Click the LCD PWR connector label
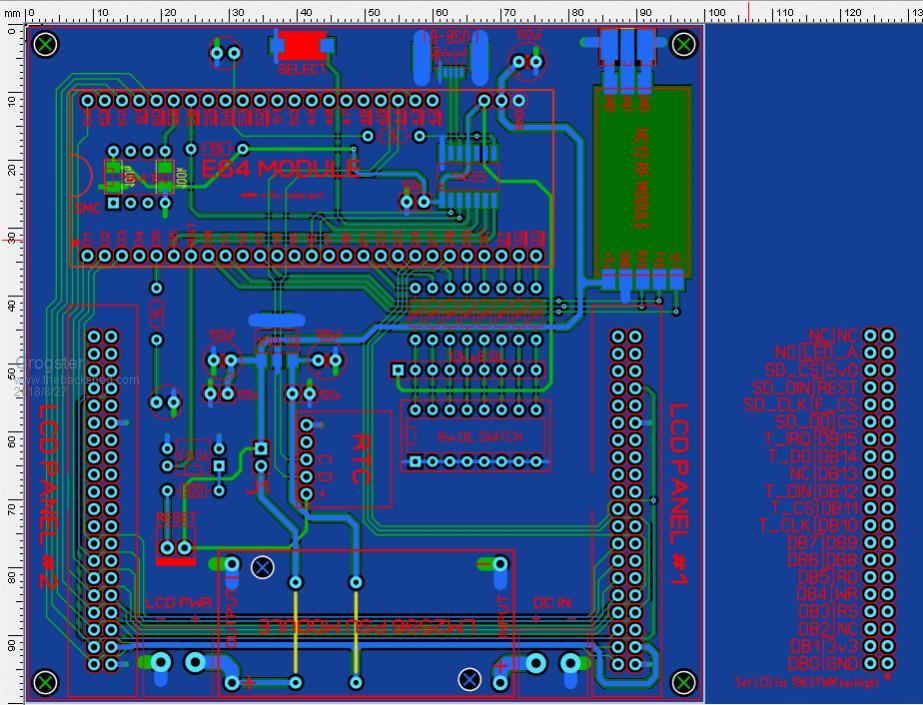This screenshot has height=705, width=923. click(x=178, y=603)
